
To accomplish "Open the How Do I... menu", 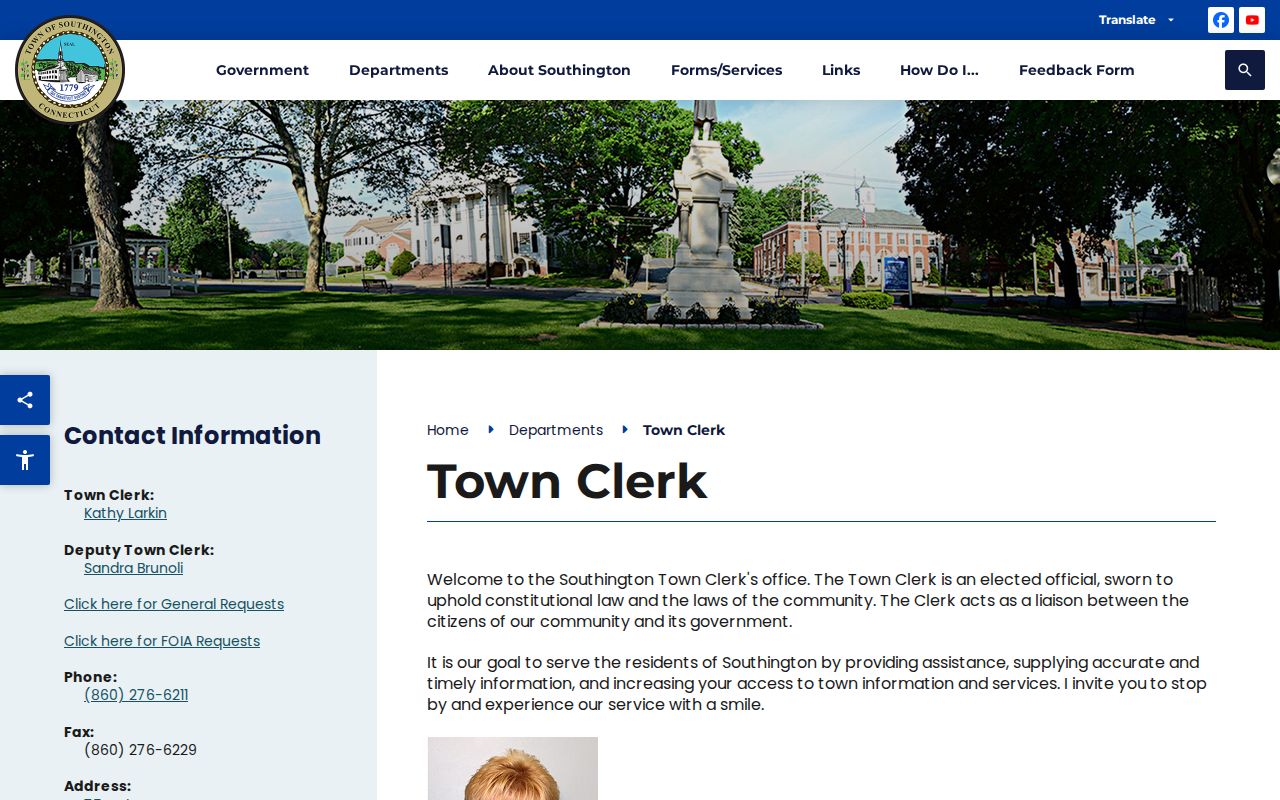I will coord(939,70).
